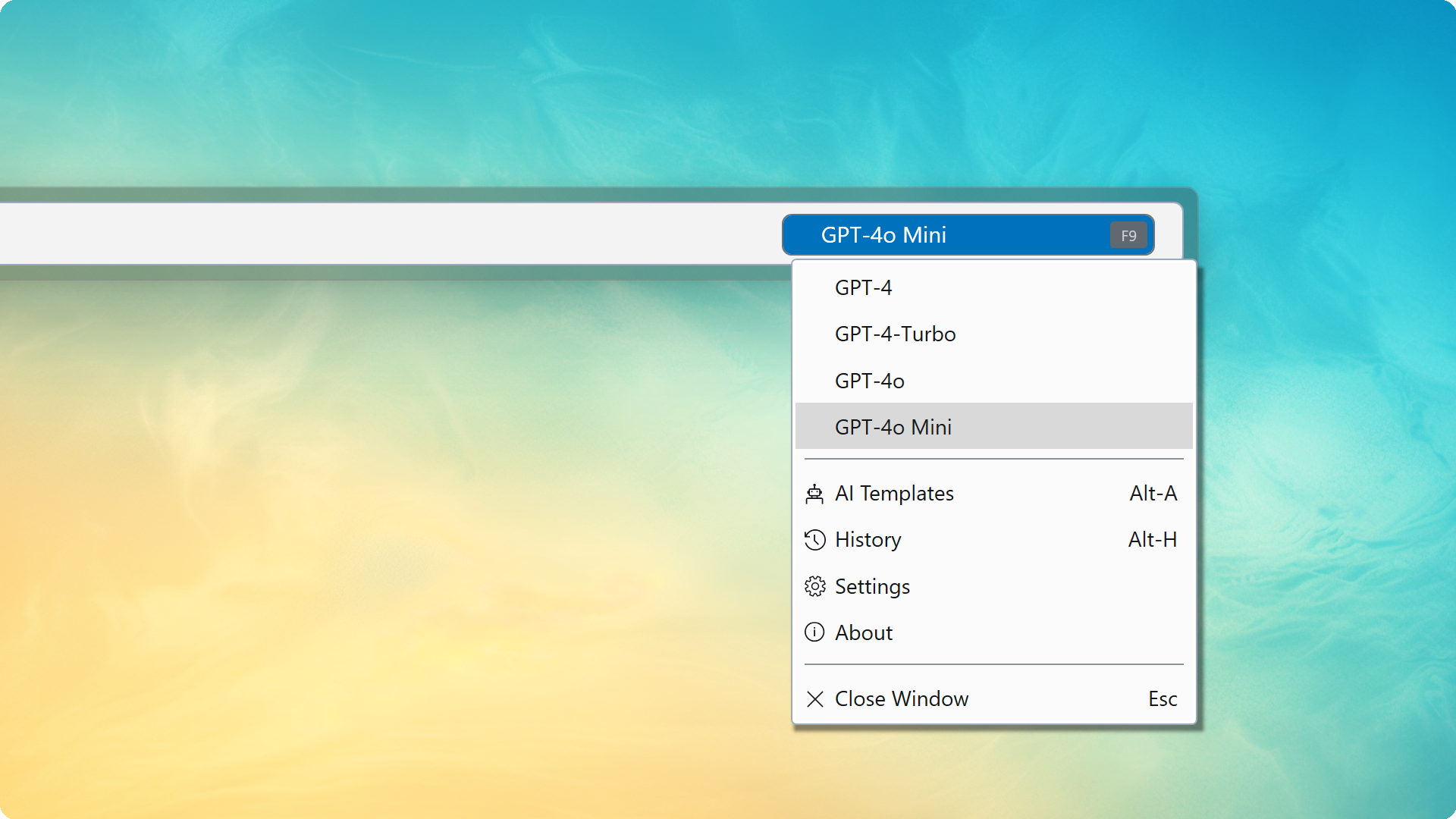Click the About info icon
Screen dimensions: 1456x819
click(814, 632)
